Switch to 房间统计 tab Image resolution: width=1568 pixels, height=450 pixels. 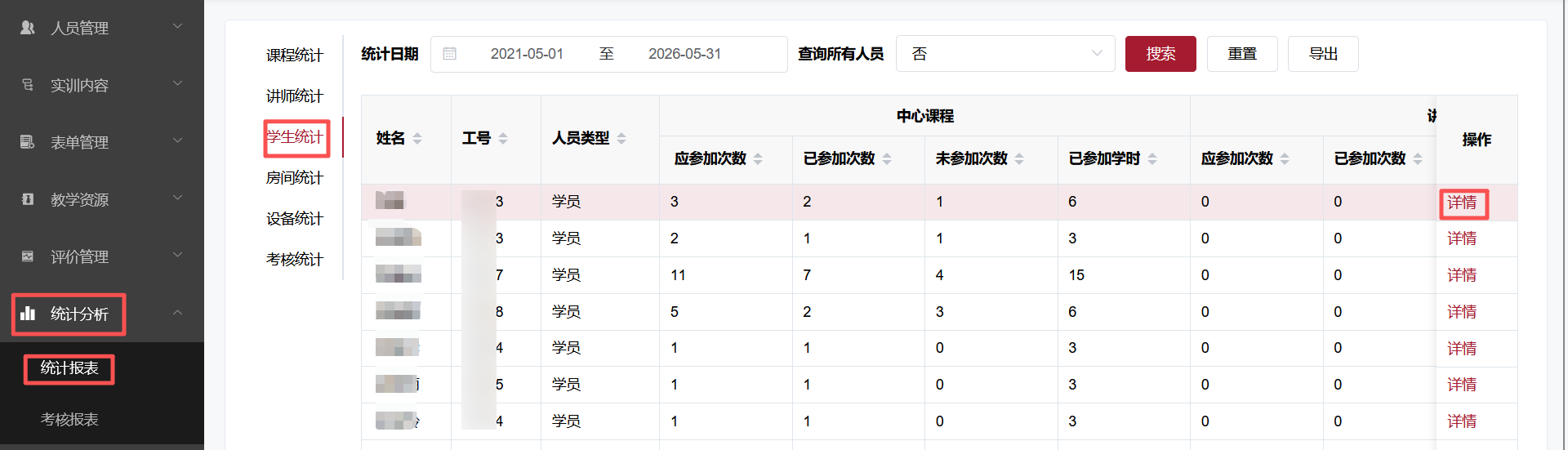click(295, 177)
